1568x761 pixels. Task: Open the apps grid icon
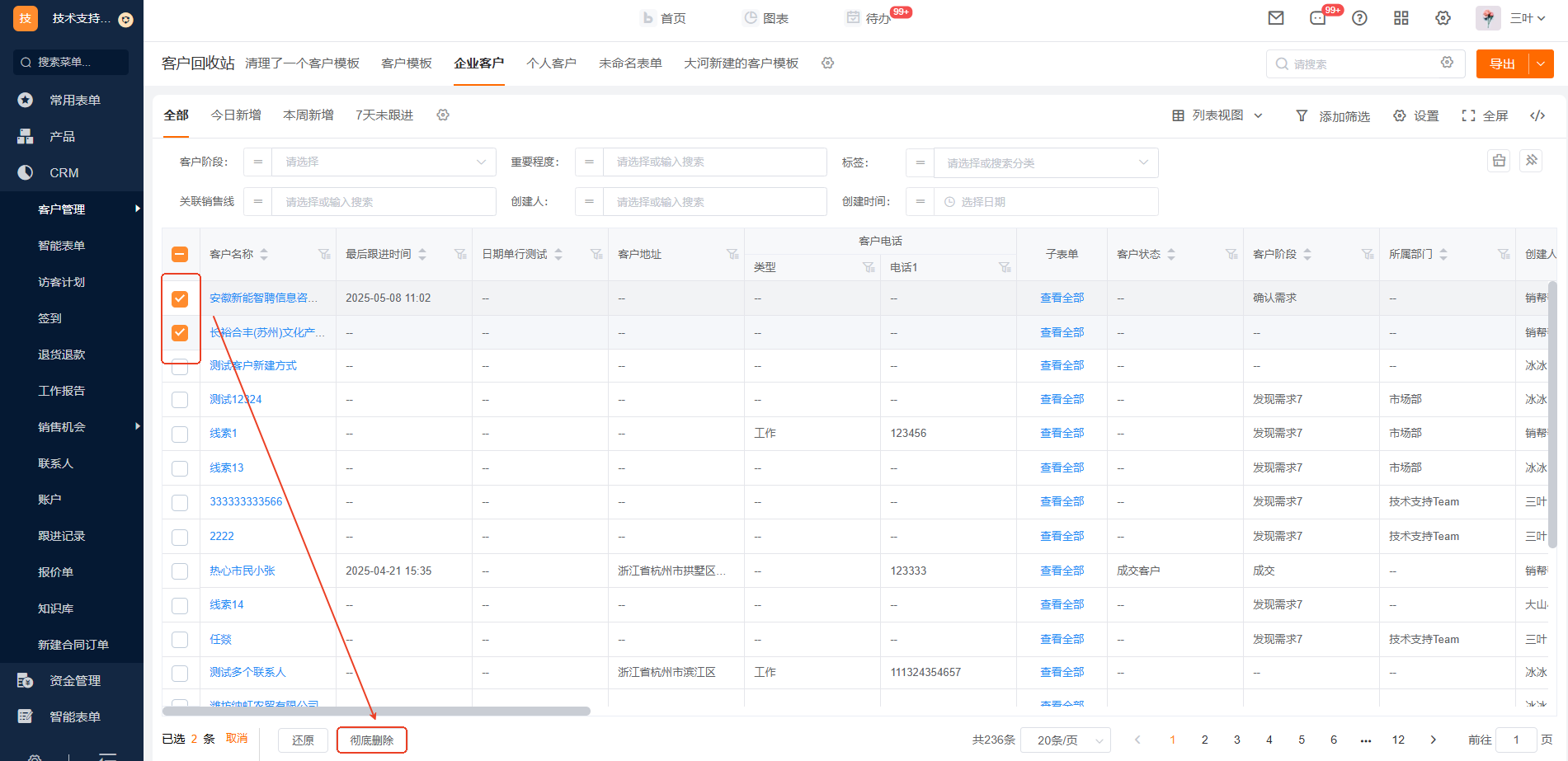[x=1401, y=18]
